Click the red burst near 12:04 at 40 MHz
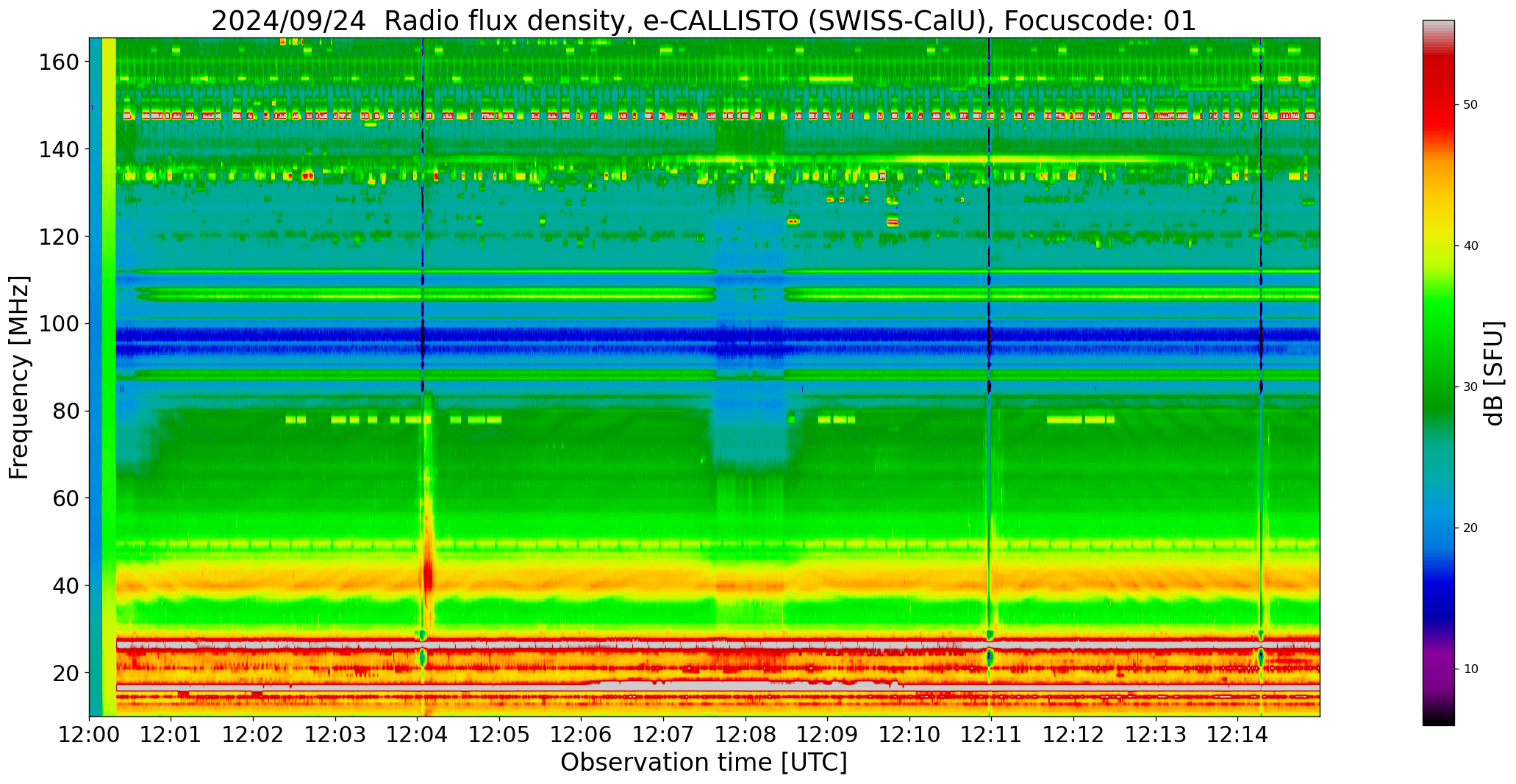The width and height of the screenshot is (1516, 784). 427,577
